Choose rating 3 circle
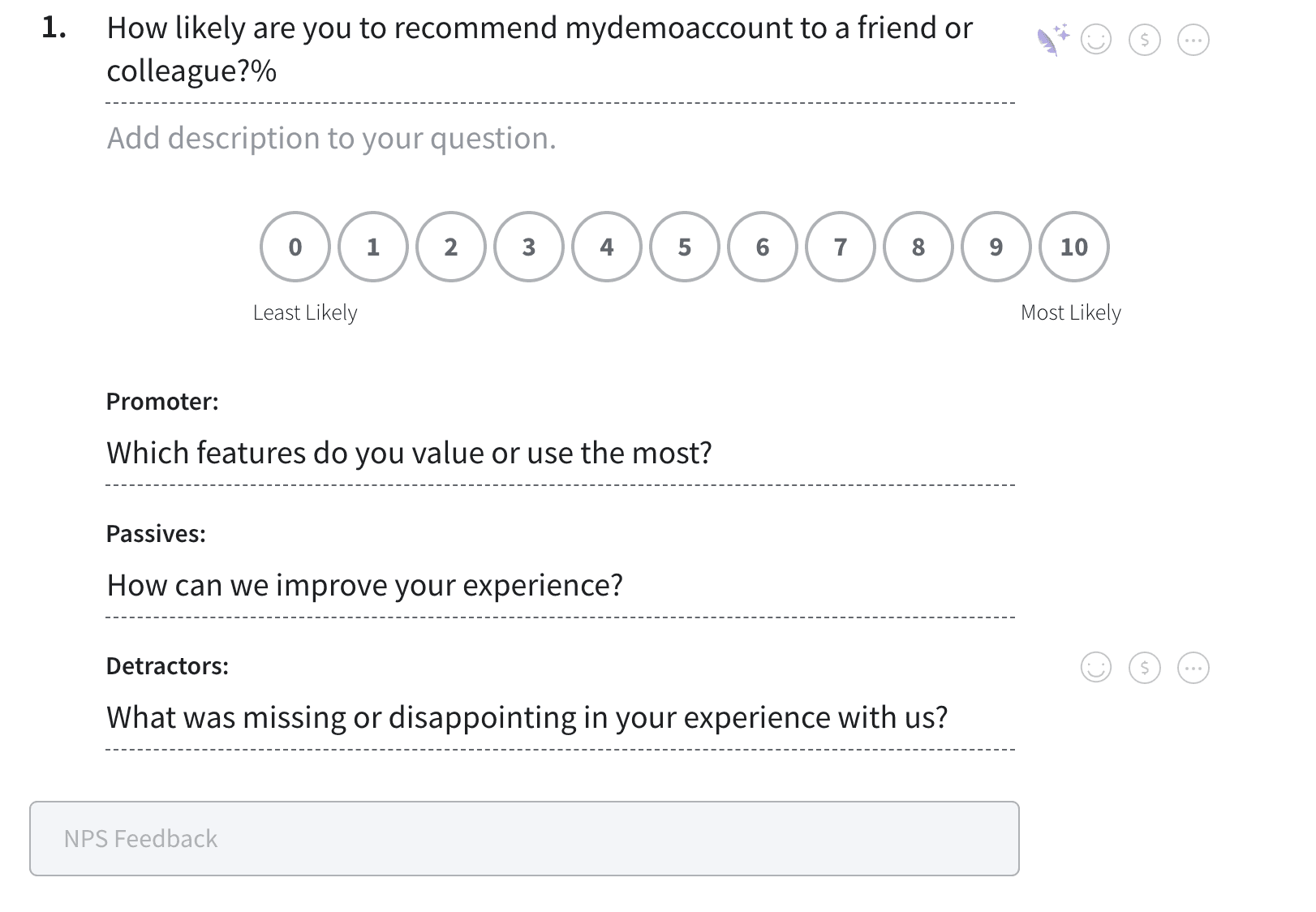The image size is (1316, 912). (x=529, y=247)
